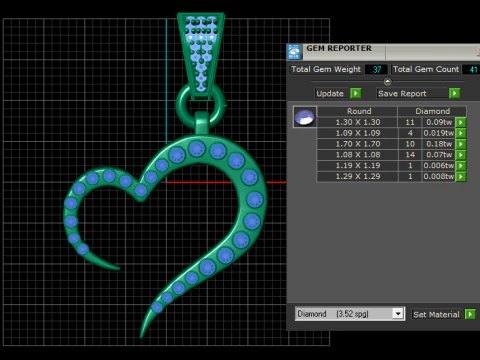
Task: Select the 1.09 X 1.09 size cell
Action: coord(357,133)
